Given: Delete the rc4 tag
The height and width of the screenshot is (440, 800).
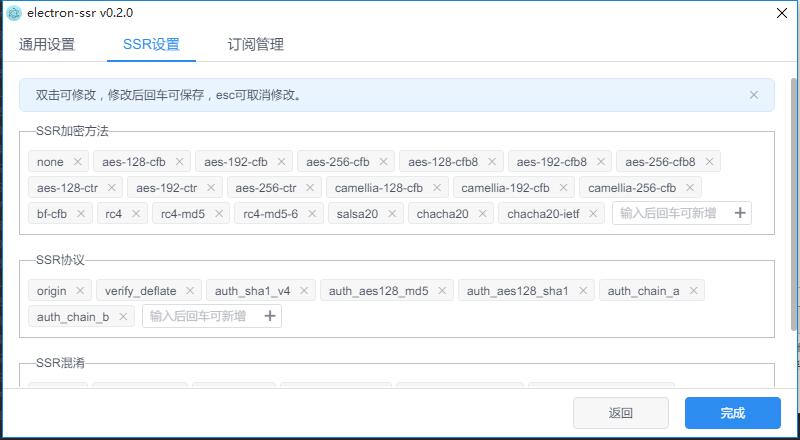Looking at the screenshot, I should pos(136,213).
